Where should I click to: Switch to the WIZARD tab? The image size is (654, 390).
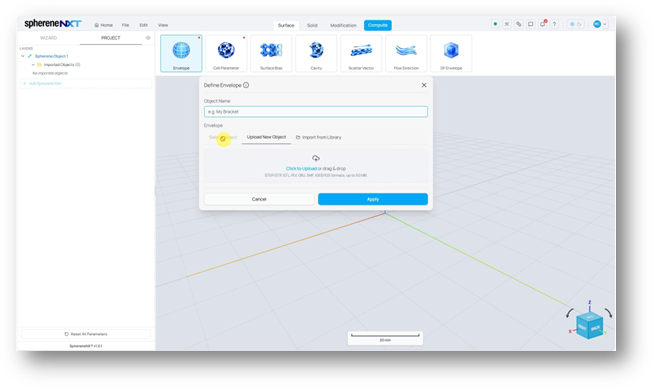48,38
